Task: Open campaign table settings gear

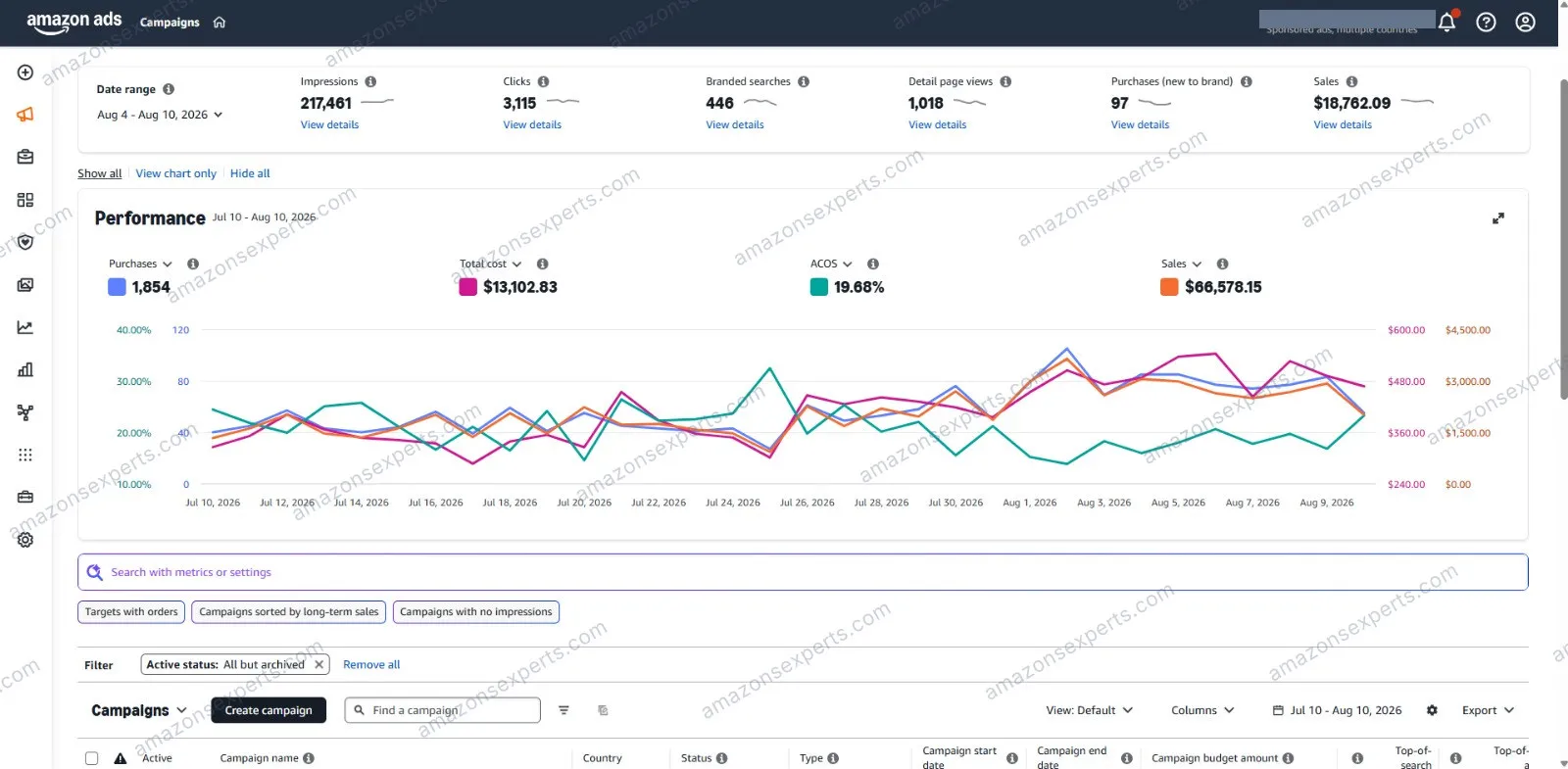Action: coord(1432,710)
